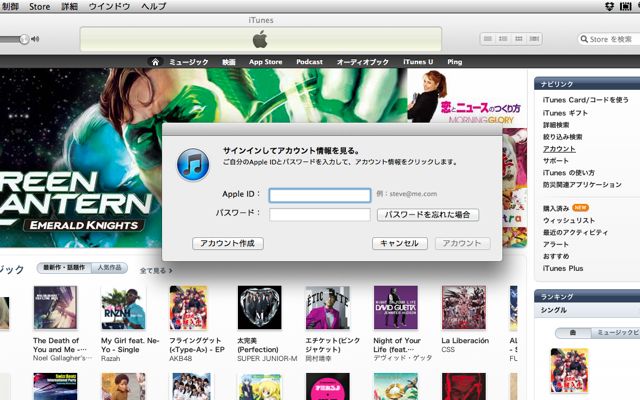This screenshot has width=640, height=400.
Task: Click the Dropbox menu bar icon
Action: [609, 6]
